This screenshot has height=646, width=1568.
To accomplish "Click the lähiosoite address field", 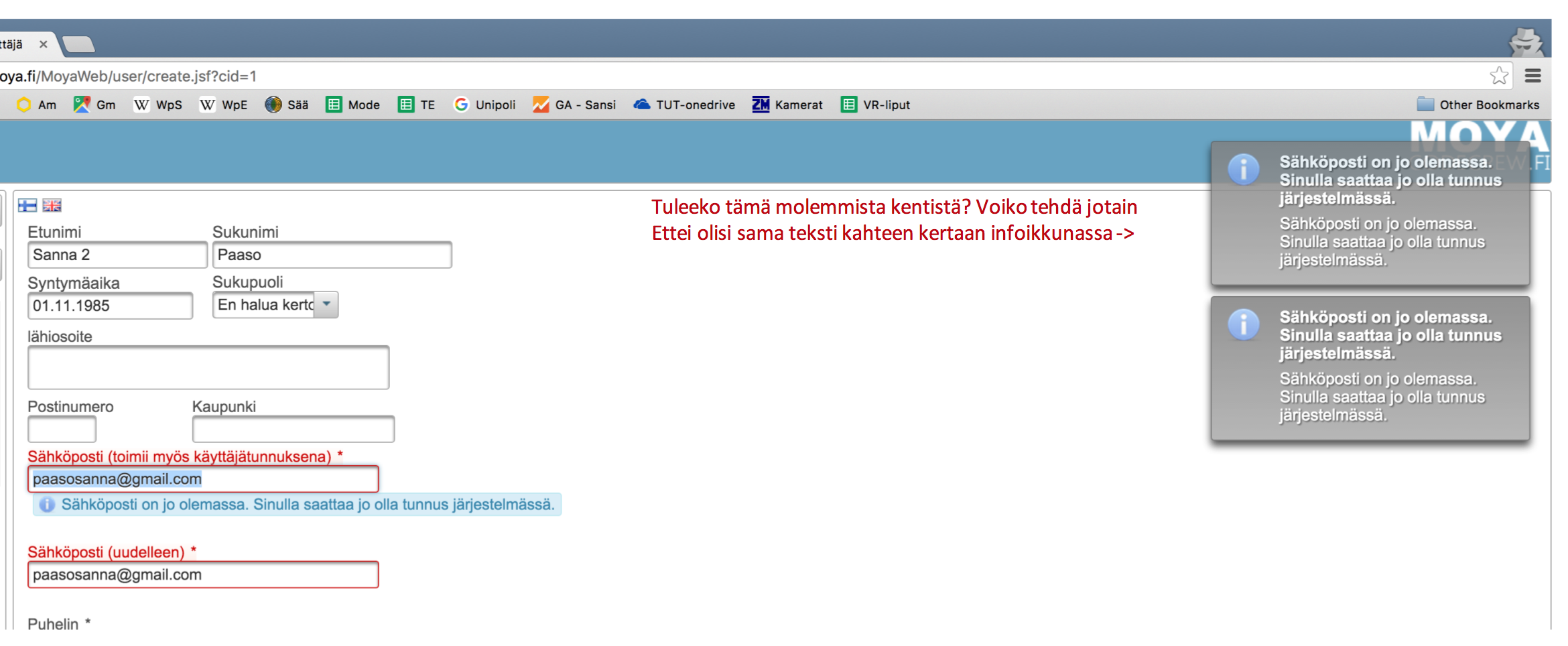I will (x=208, y=368).
